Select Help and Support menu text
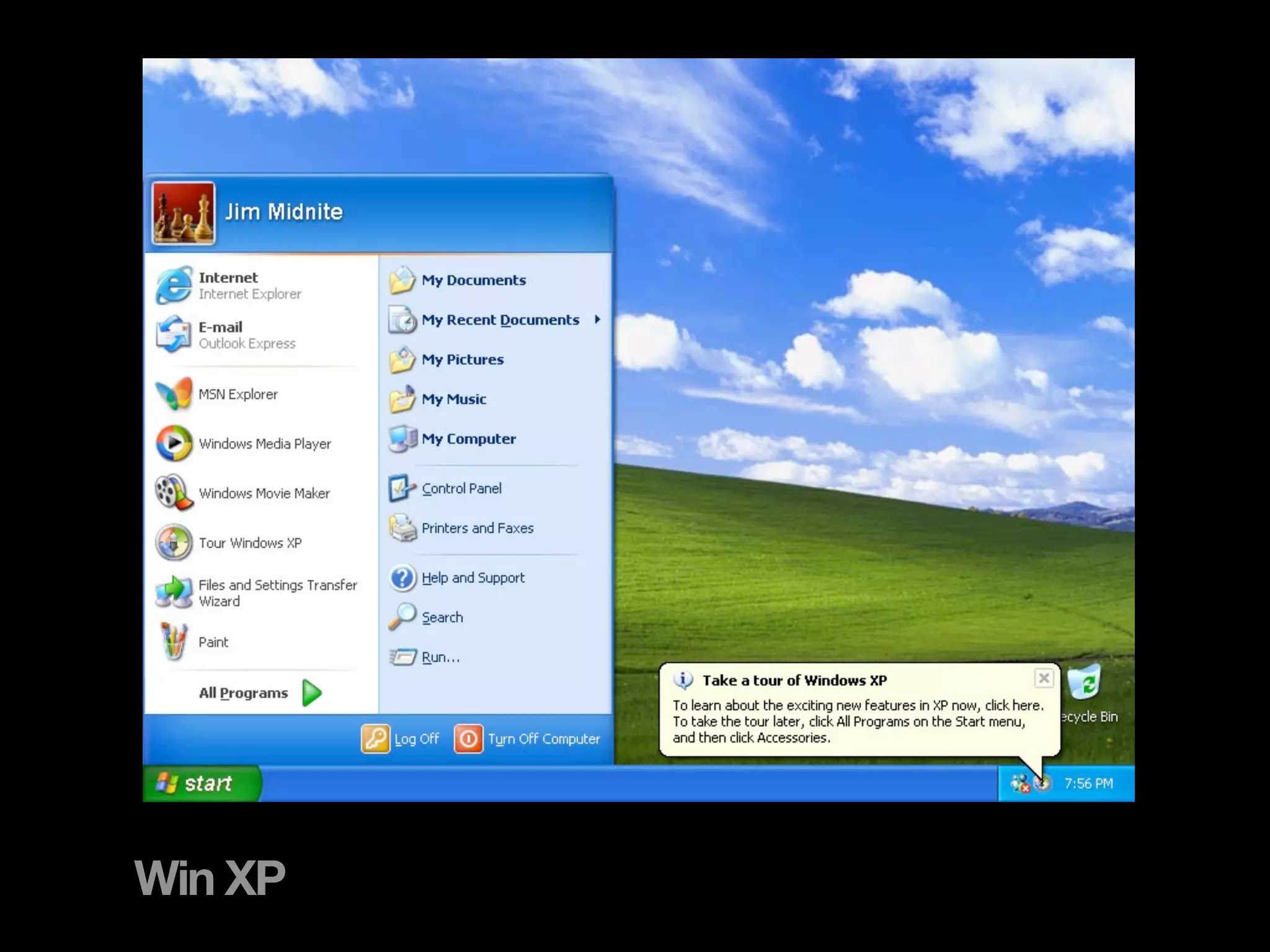This screenshot has width=1270, height=952. 473,578
